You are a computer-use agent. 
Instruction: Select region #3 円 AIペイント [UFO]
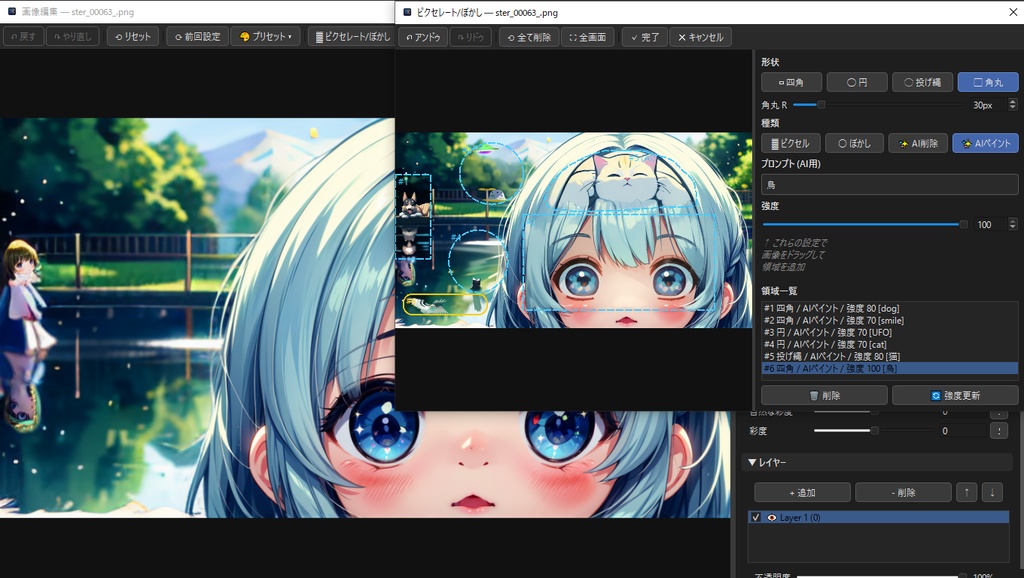pos(889,332)
